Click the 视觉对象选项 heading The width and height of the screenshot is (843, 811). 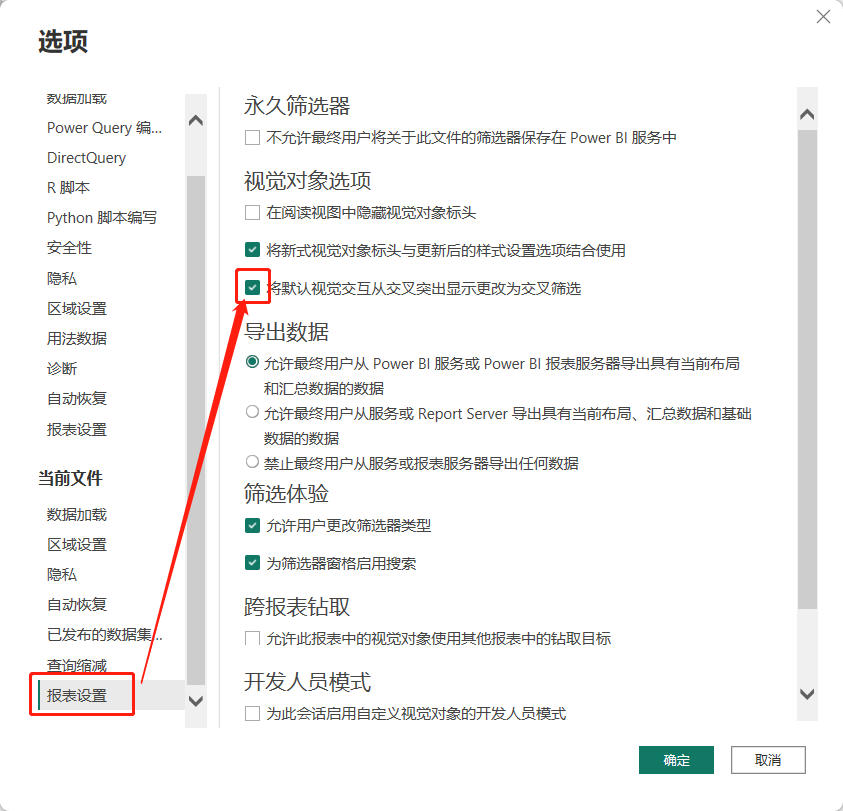point(308,181)
